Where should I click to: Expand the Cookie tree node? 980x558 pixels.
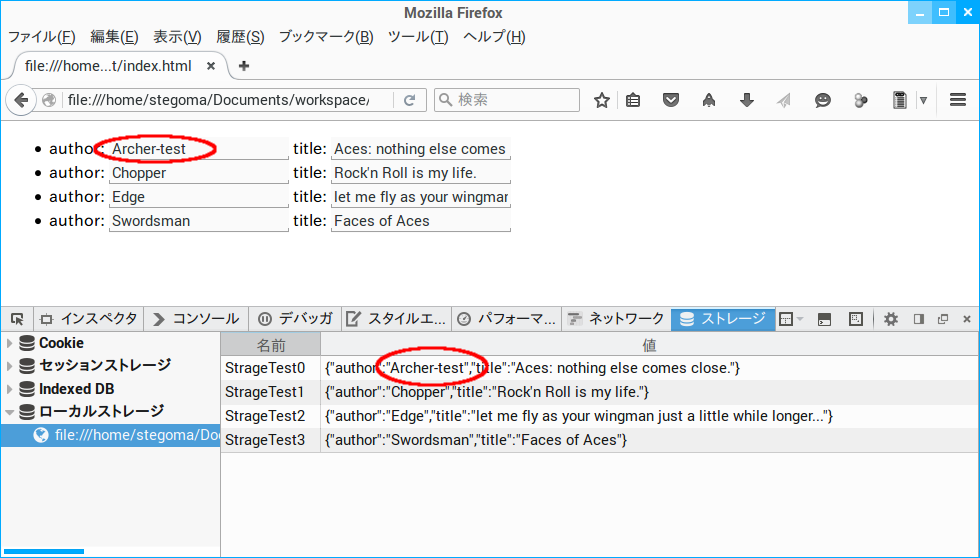click(9, 343)
